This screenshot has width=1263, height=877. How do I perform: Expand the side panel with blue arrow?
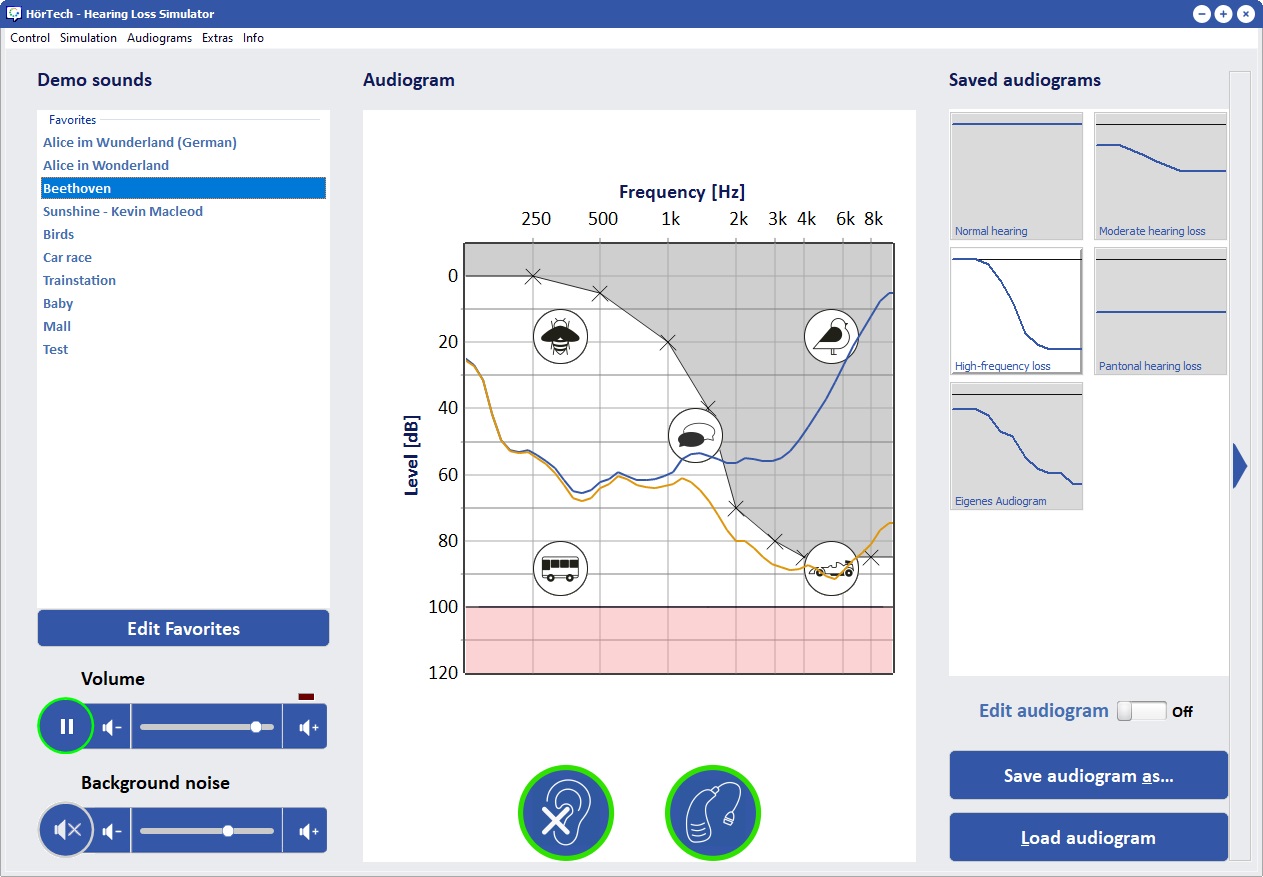tap(1240, 466)
